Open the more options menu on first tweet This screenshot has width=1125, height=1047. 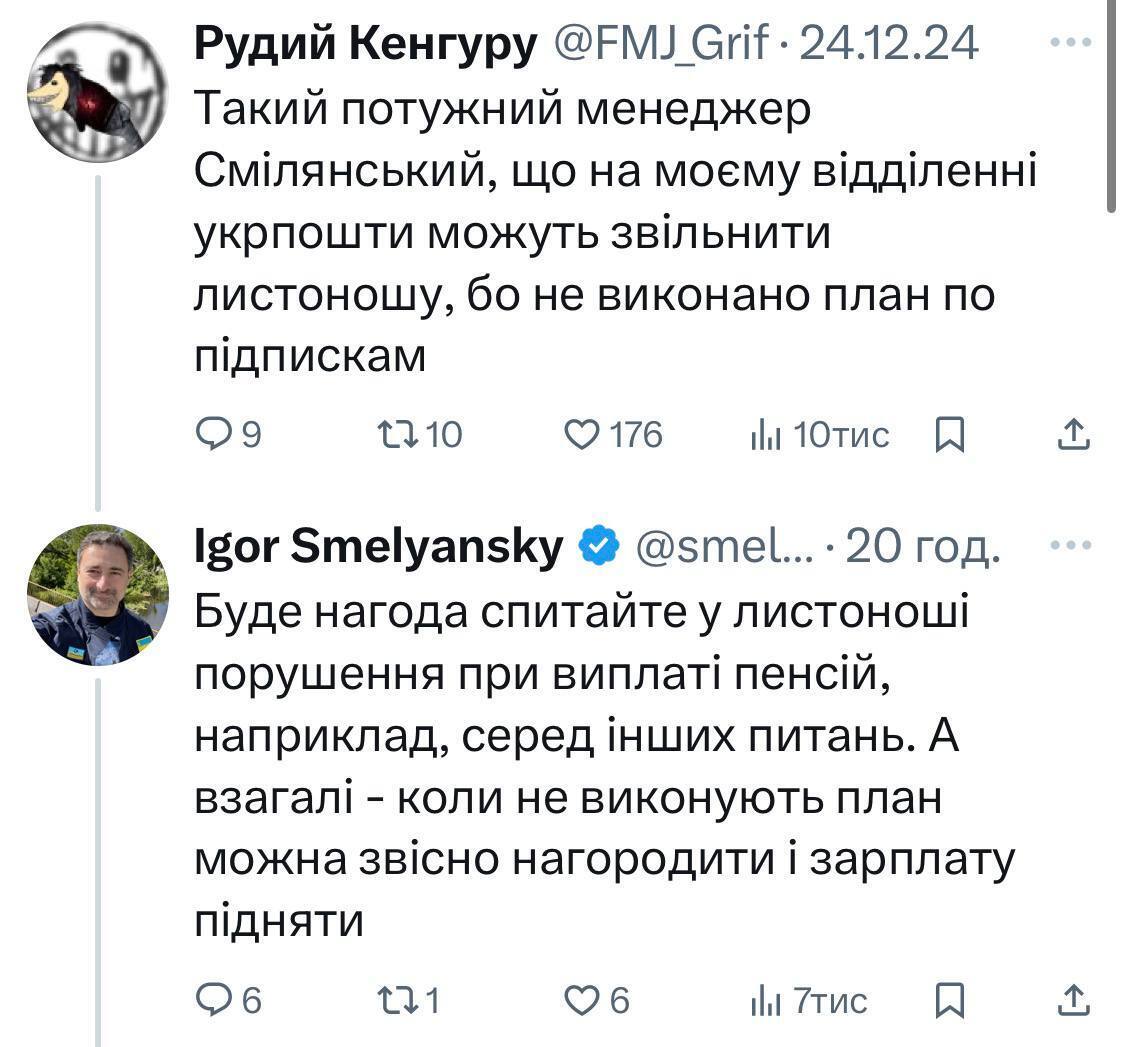tap(1073, 42)
